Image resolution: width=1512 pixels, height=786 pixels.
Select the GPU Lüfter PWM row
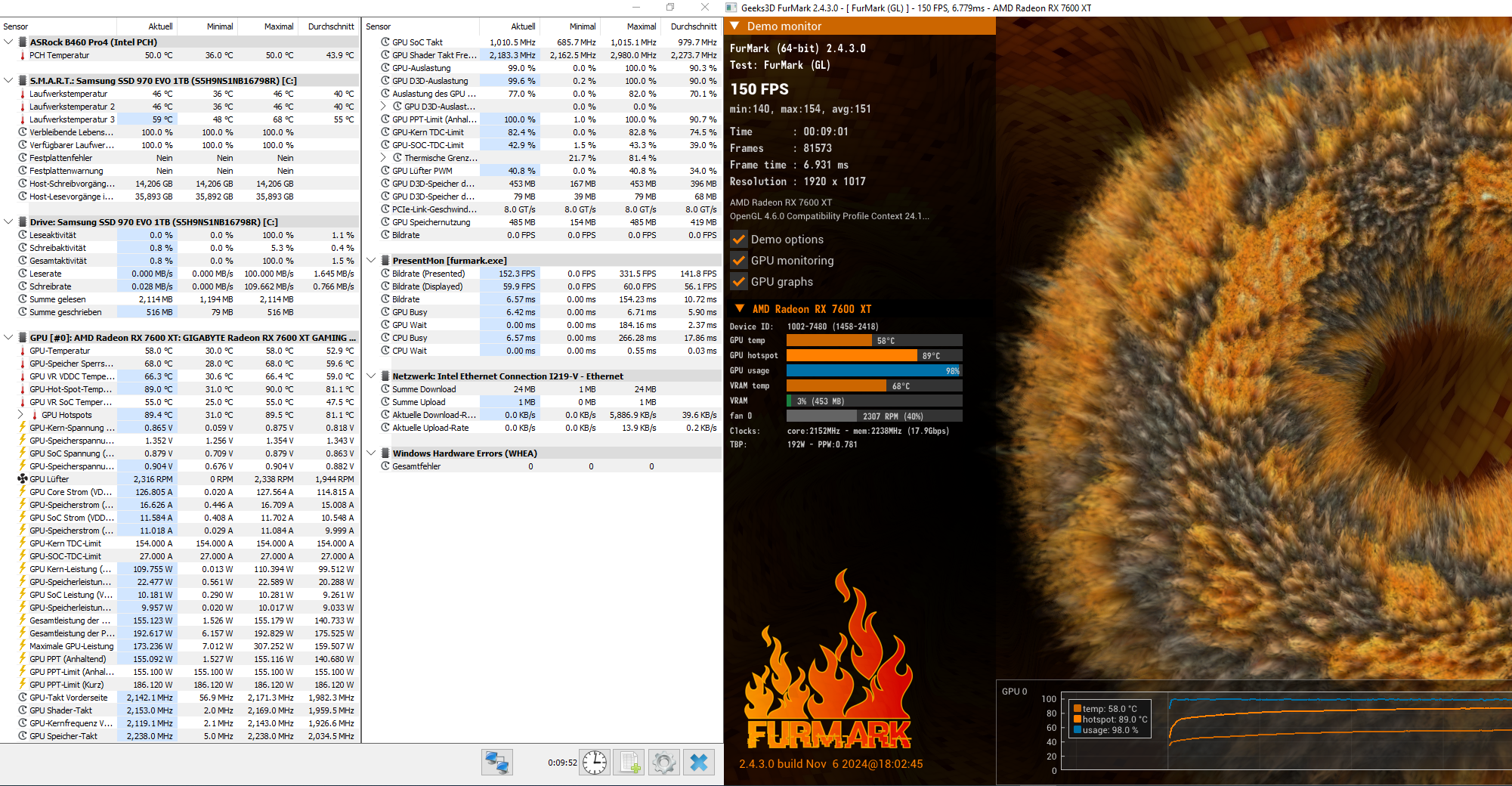click(542, 171)
